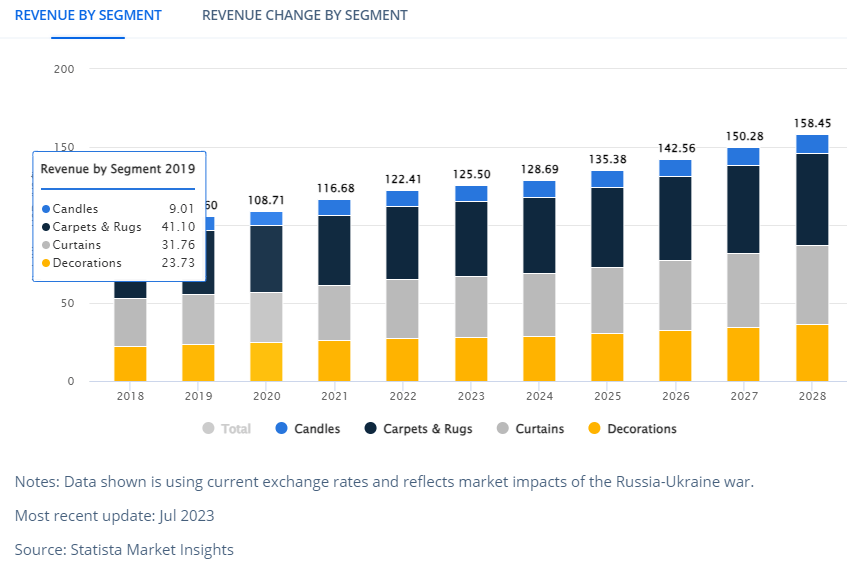The image size is (847, 571).
Task: Select the 2022 Decorations bar segment
Action: click(402, 360)
